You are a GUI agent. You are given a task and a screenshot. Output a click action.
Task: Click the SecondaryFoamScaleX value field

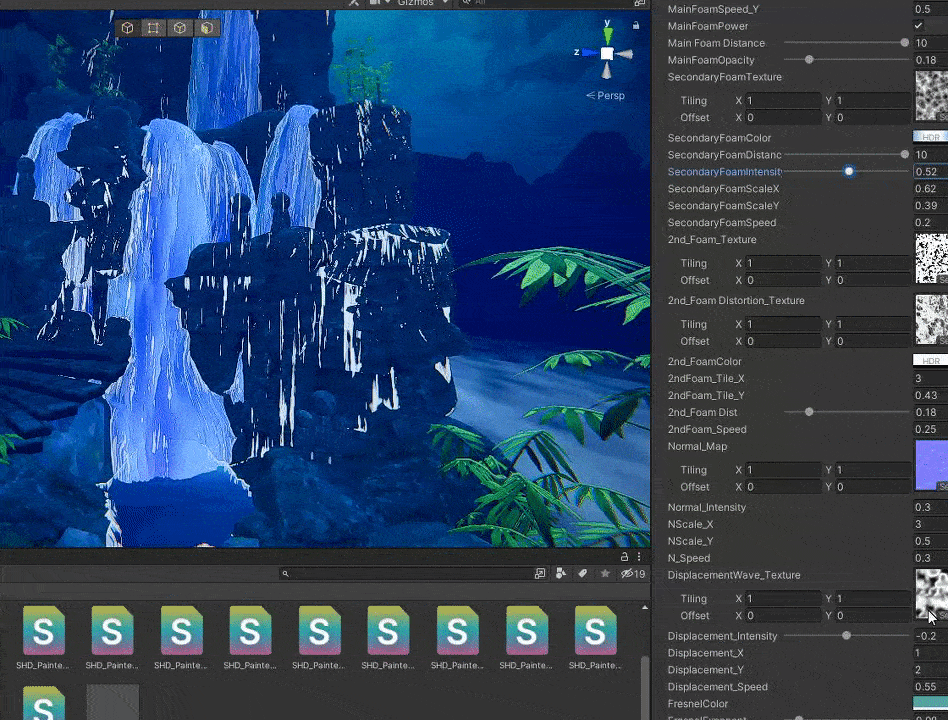coord(930,189)
